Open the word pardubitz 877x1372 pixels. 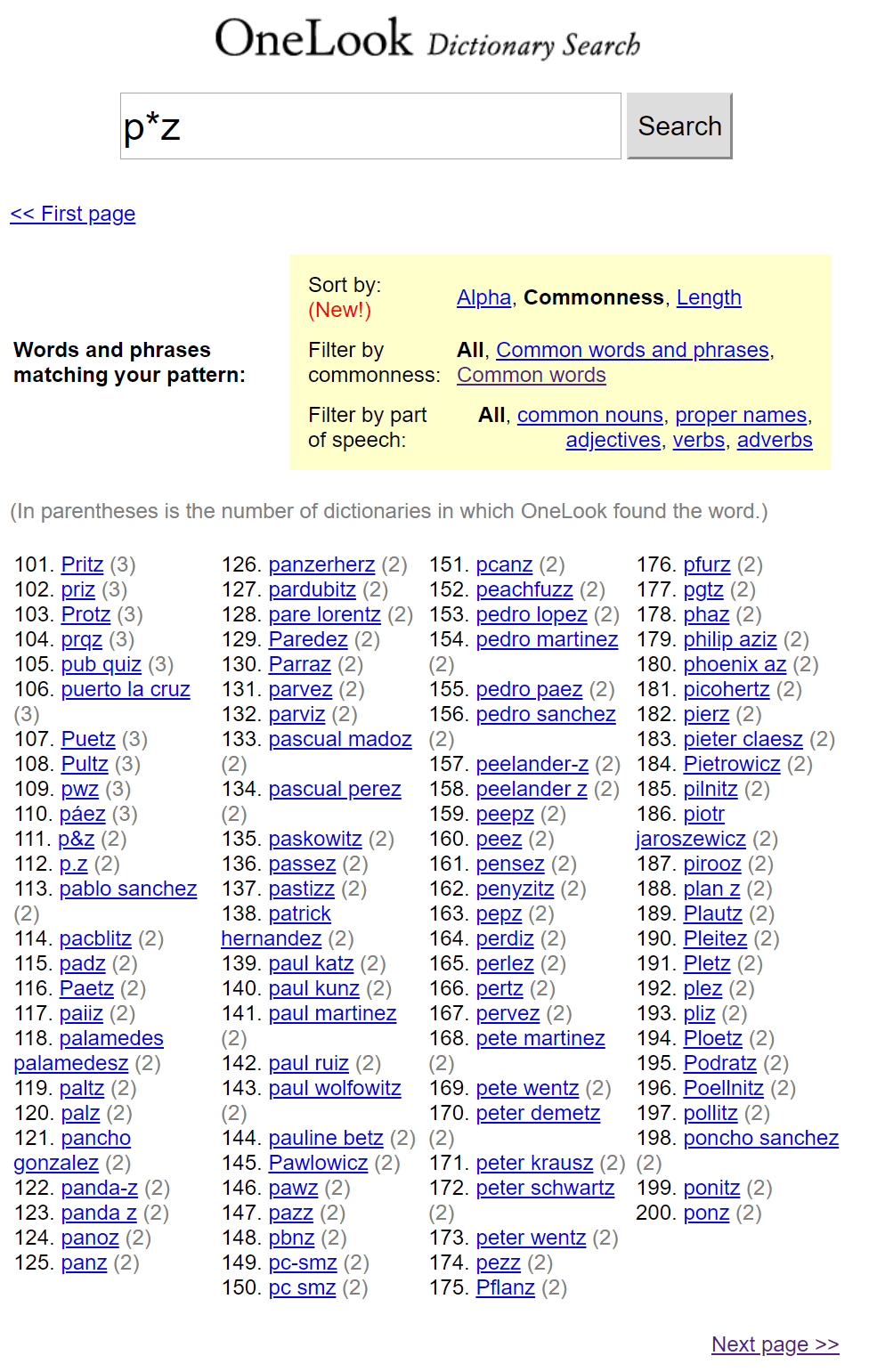click(313, 589)
